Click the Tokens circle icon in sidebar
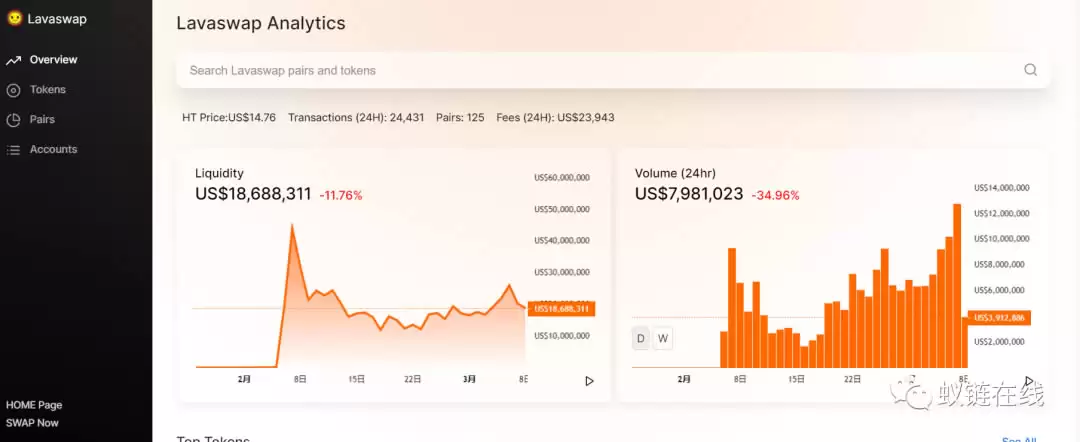The image size is (1080, 442). [x=13, y=90]
